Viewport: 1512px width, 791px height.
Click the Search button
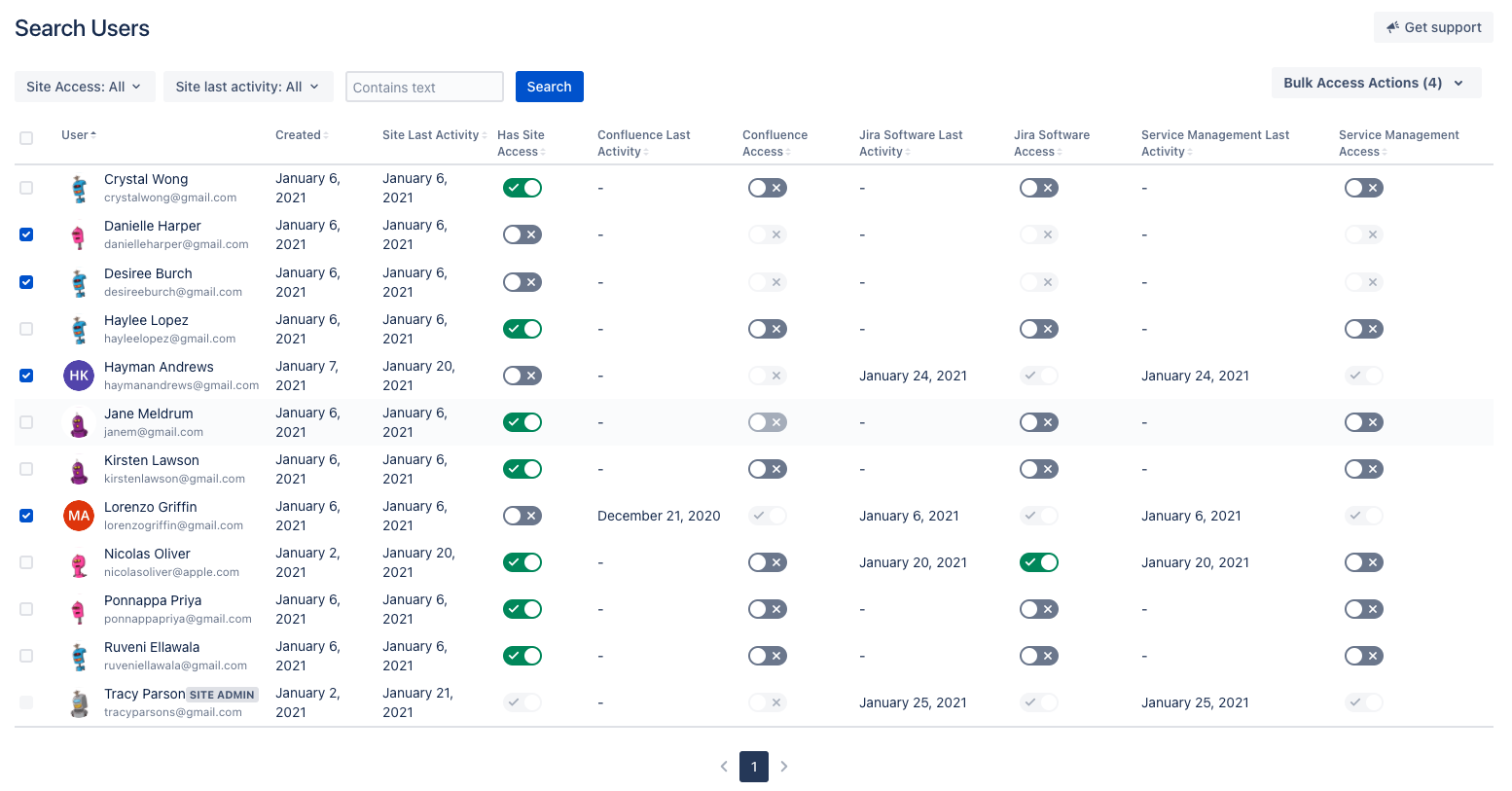click(549, 87)
